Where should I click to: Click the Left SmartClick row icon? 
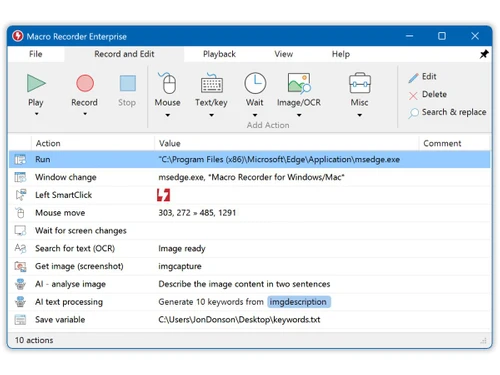21,195
